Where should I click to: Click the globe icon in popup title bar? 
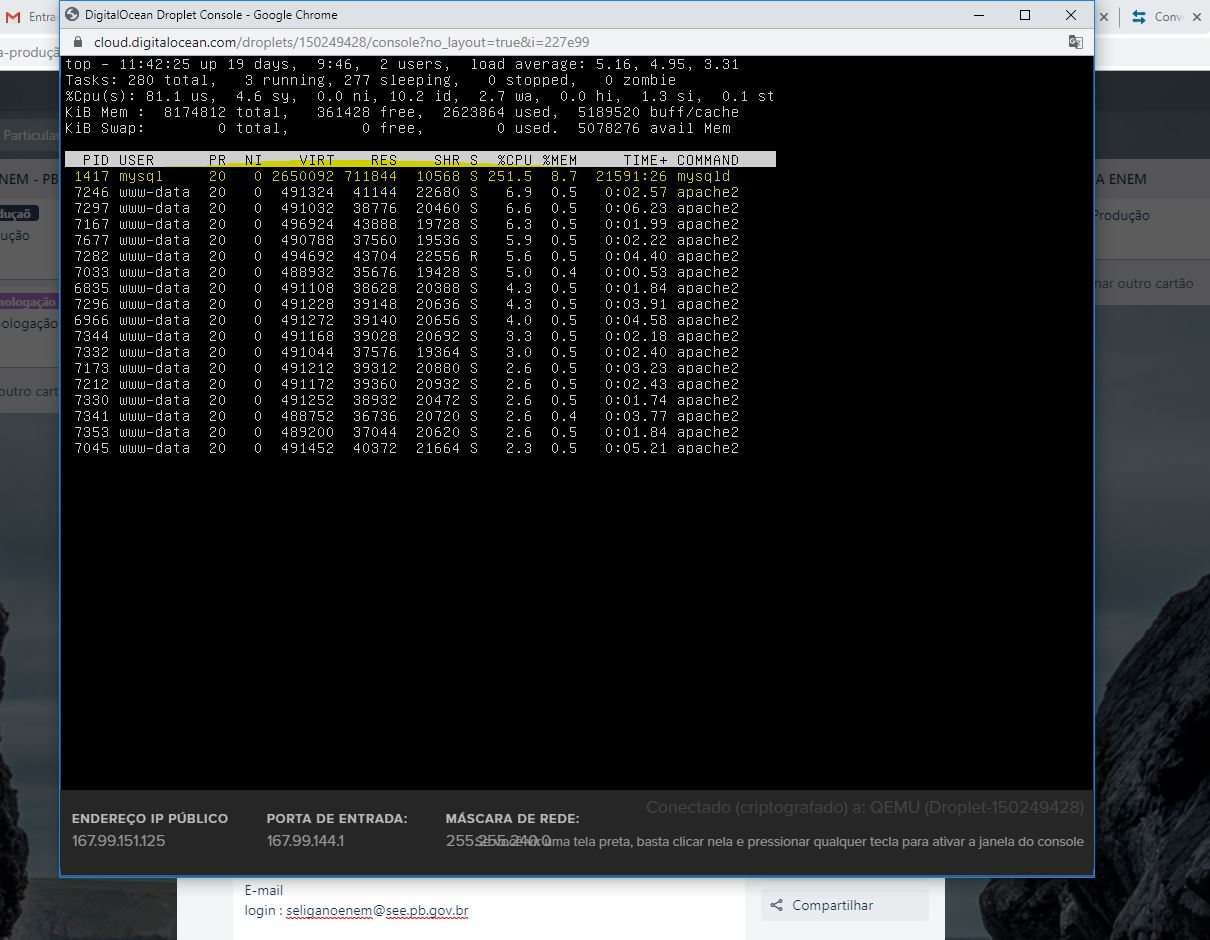72,15
